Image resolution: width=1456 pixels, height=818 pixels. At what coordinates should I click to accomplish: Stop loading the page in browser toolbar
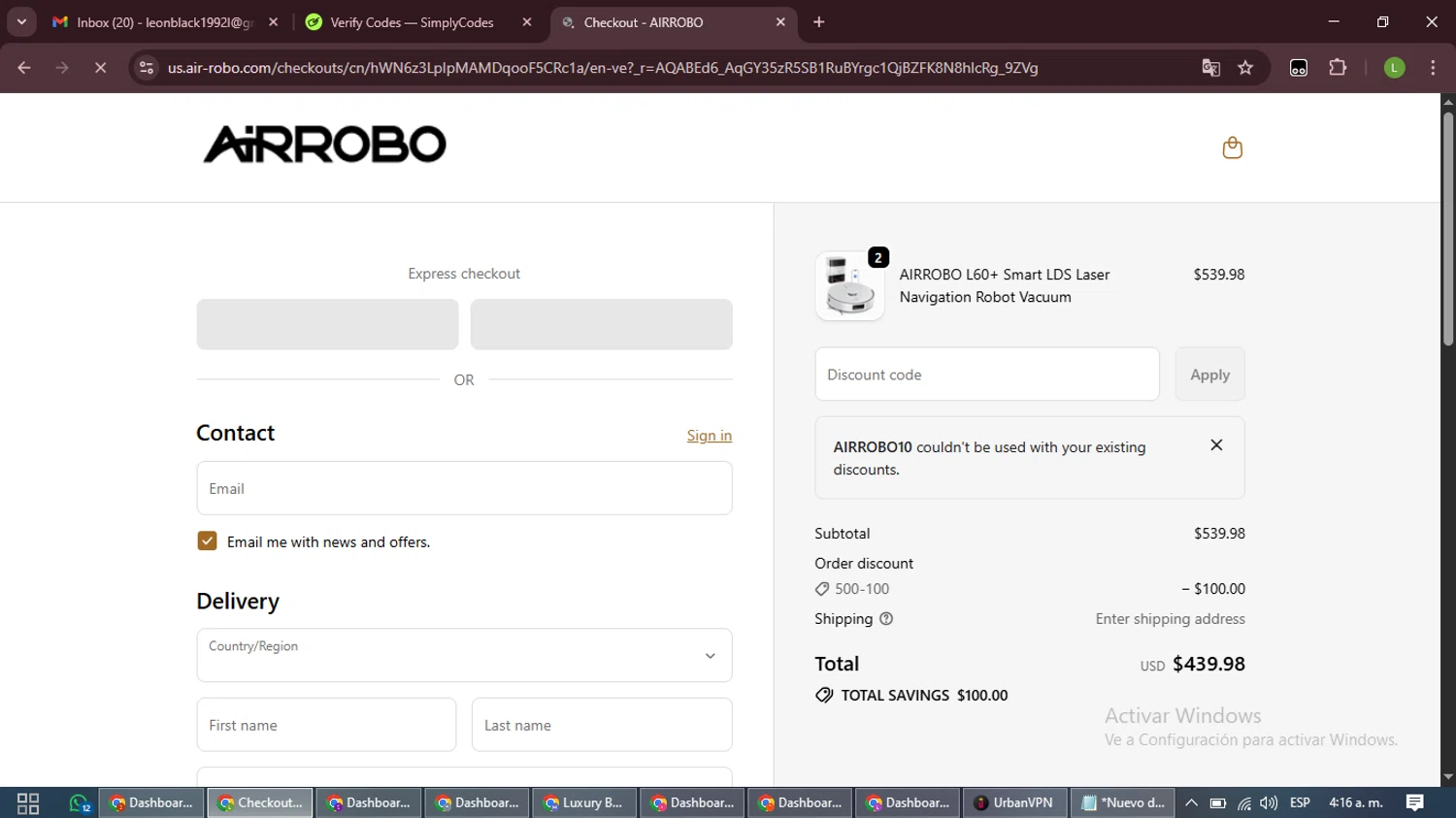coord(100,68)
